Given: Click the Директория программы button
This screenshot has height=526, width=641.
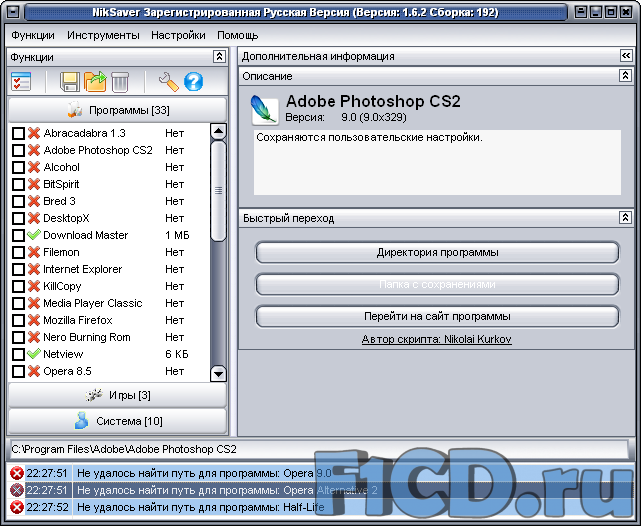Looking at the screenshot, I should [437, 253].
